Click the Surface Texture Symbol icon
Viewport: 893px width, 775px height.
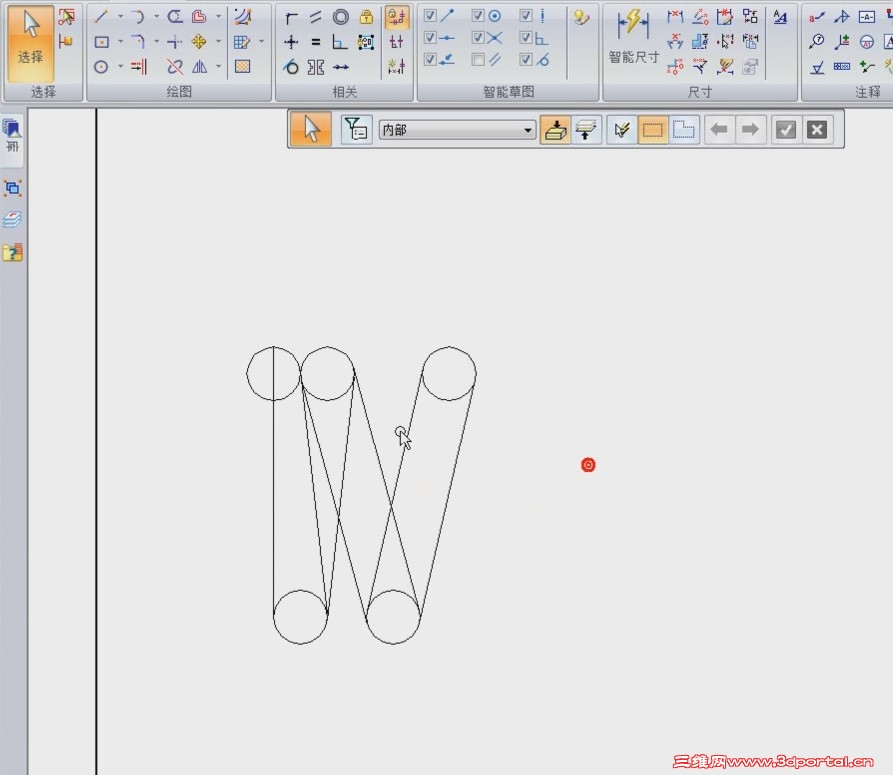coord(817,68)
